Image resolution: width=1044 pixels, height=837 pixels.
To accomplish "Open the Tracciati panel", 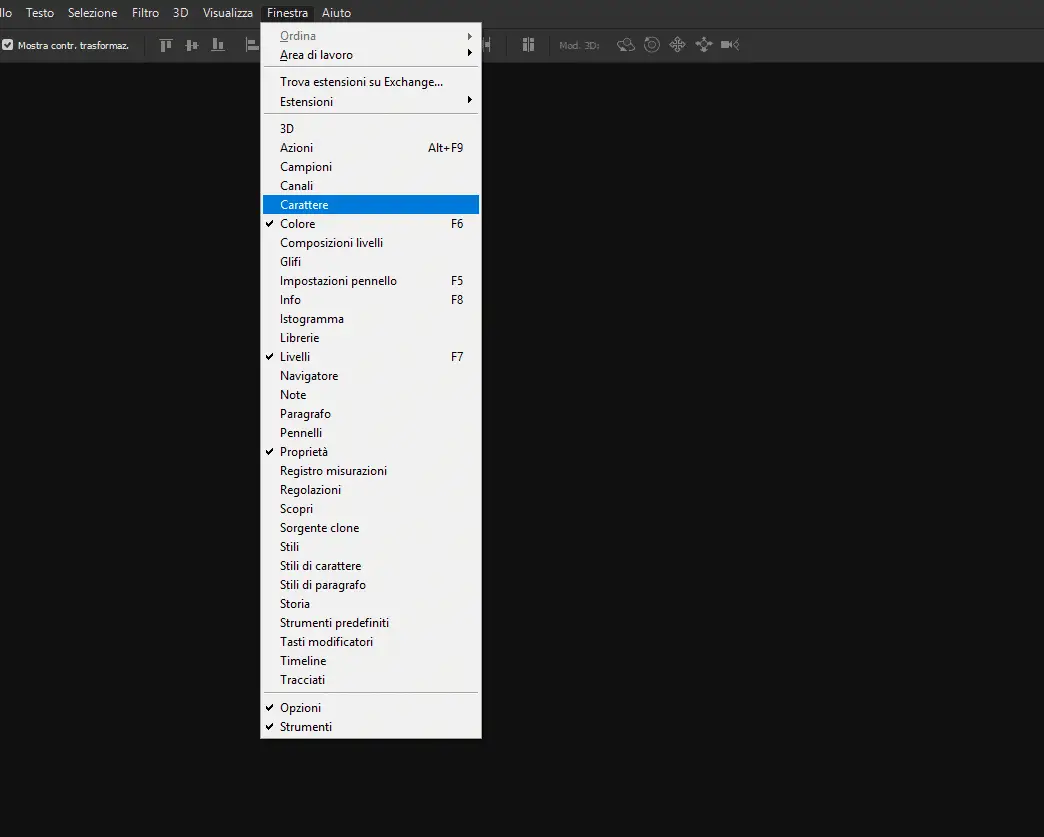I will 371,679.
